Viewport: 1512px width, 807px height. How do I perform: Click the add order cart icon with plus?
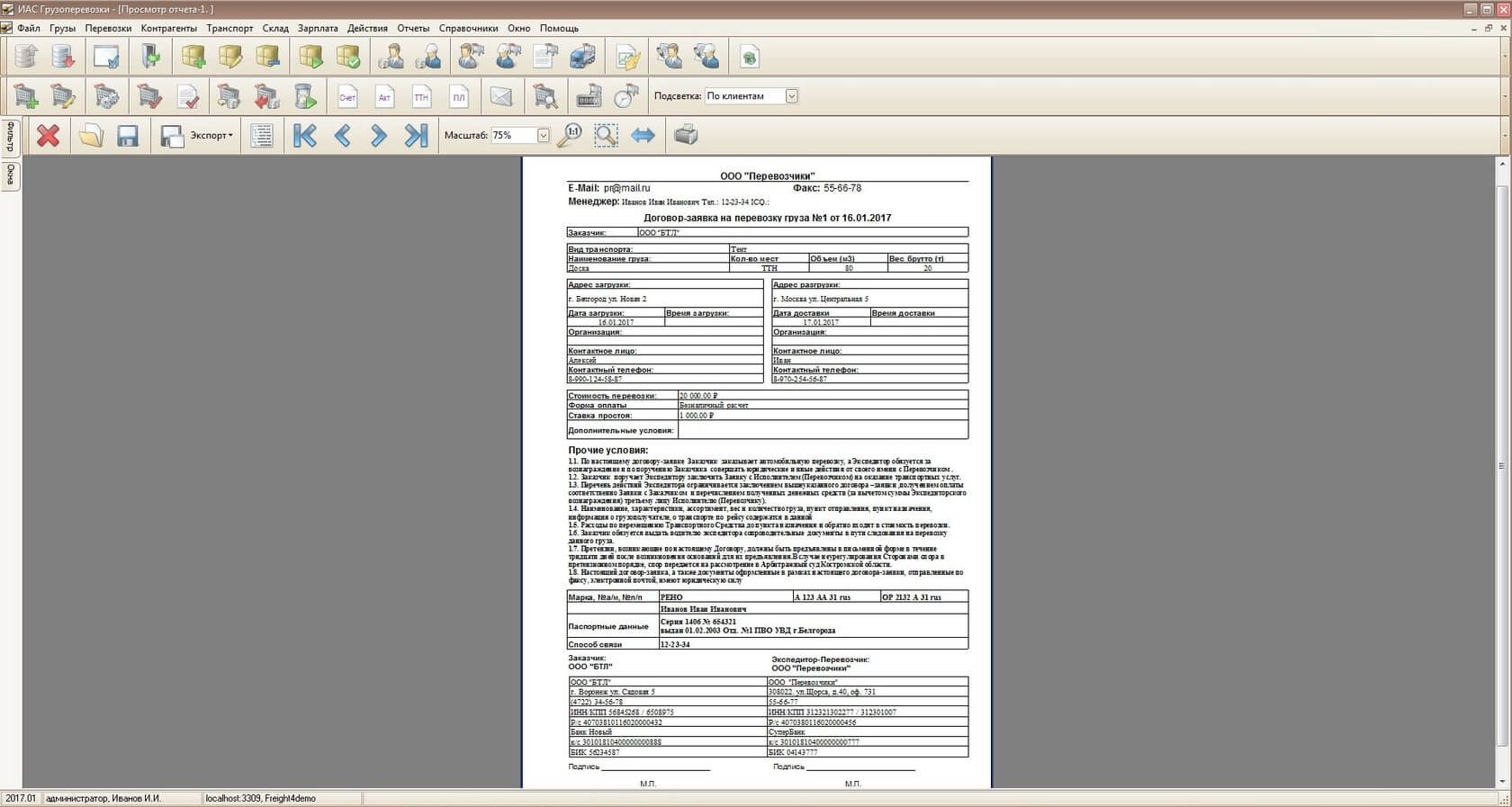pyautogui.click(x=26, y=95)
